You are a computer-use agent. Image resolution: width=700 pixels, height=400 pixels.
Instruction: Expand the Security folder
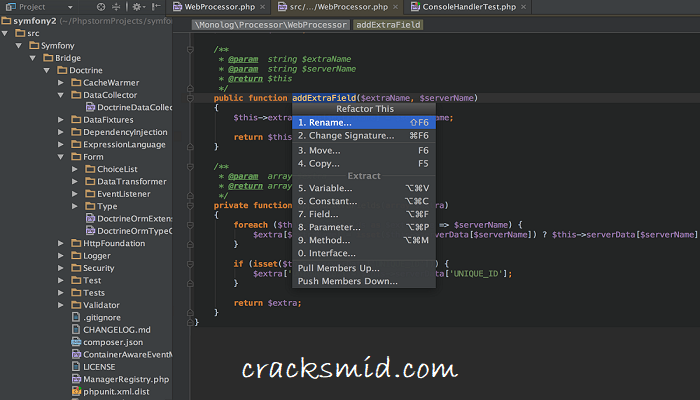point(61,268)
